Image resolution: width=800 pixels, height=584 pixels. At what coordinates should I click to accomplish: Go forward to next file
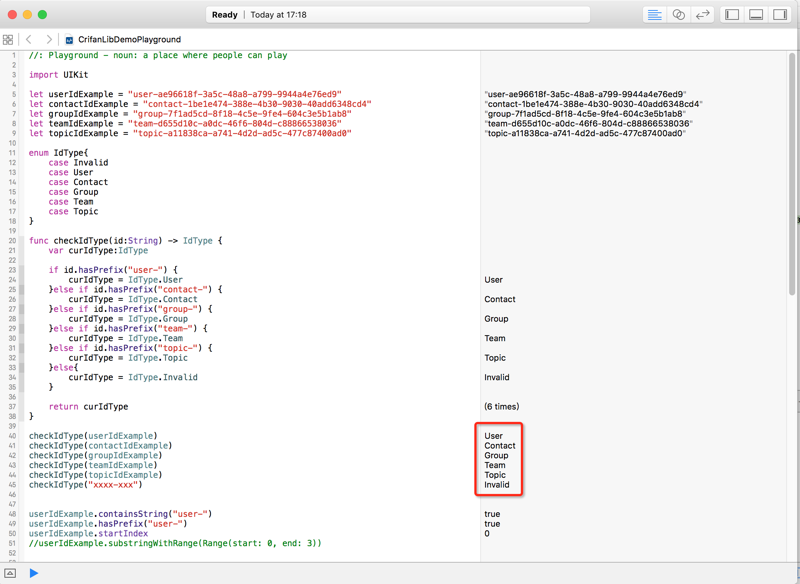[48, 40]
